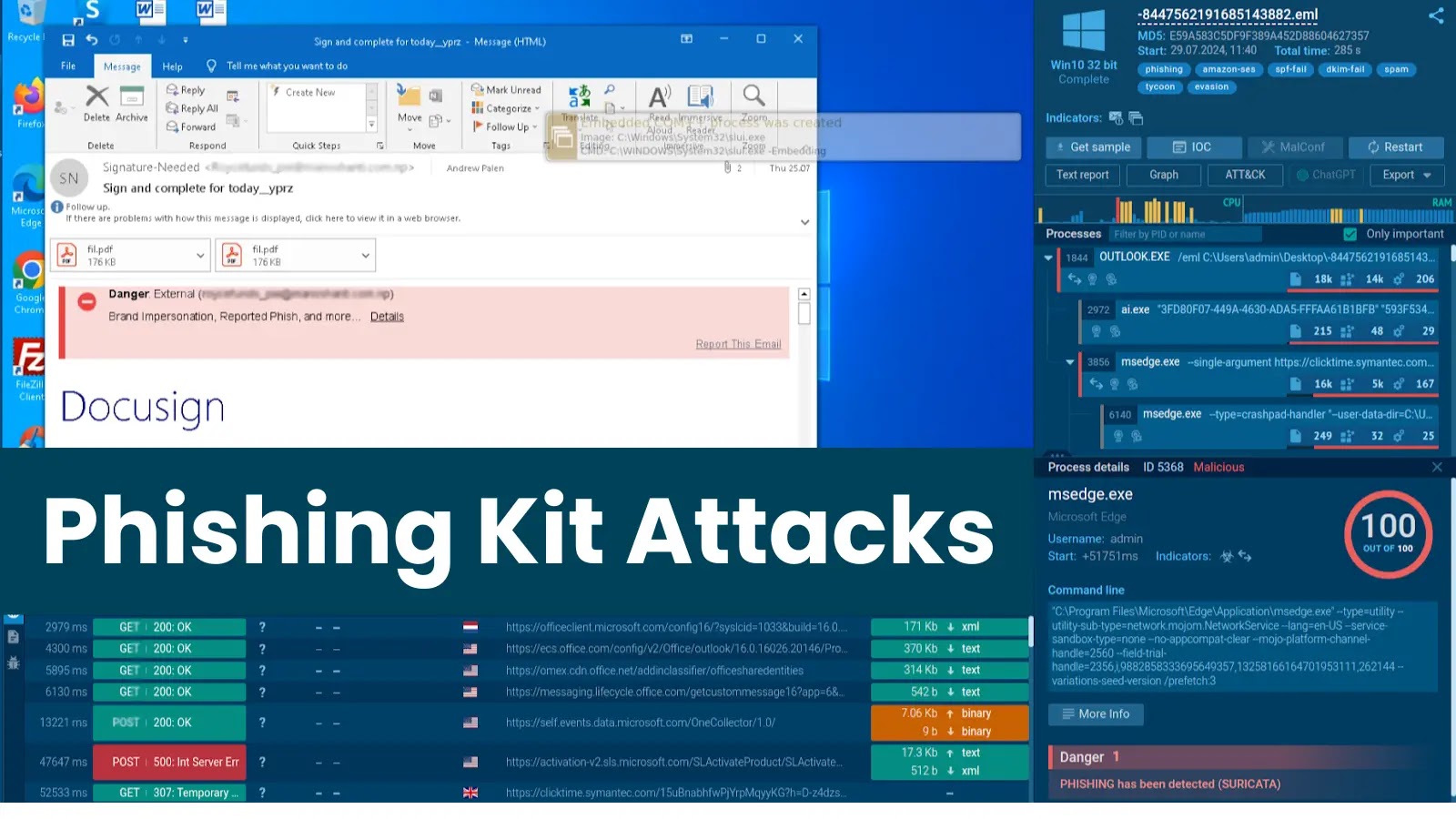1456x819 pixels.
Task: Click the SN sender avatar
Action: point(69,178)
